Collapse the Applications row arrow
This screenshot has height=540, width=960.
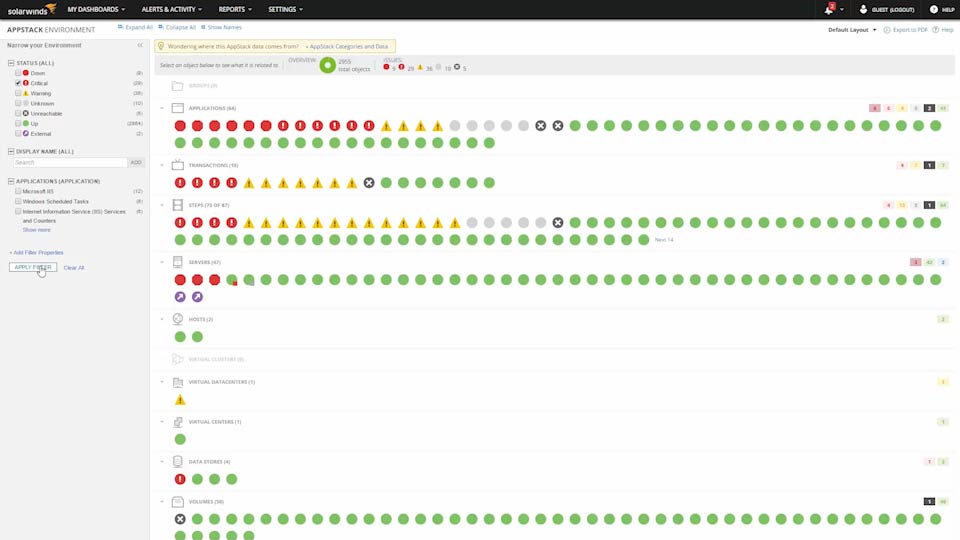[162, 108]
